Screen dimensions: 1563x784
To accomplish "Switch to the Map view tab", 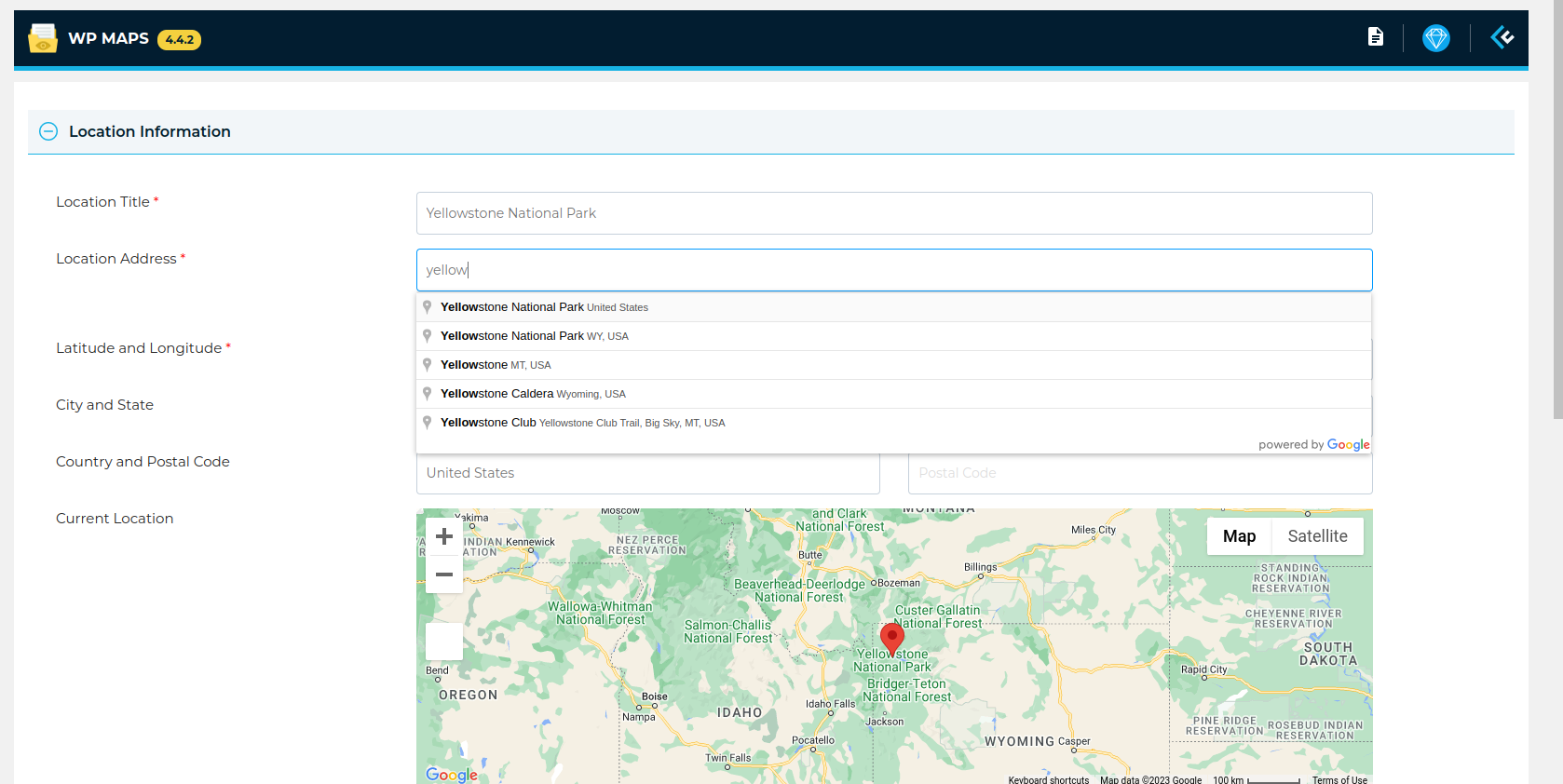I will (1239, 536).
